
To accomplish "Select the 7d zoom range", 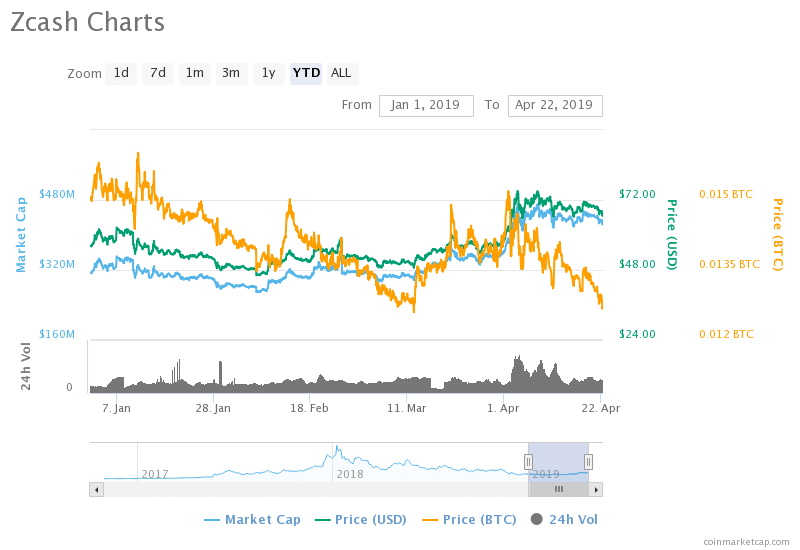I will [x=158, y=73].
